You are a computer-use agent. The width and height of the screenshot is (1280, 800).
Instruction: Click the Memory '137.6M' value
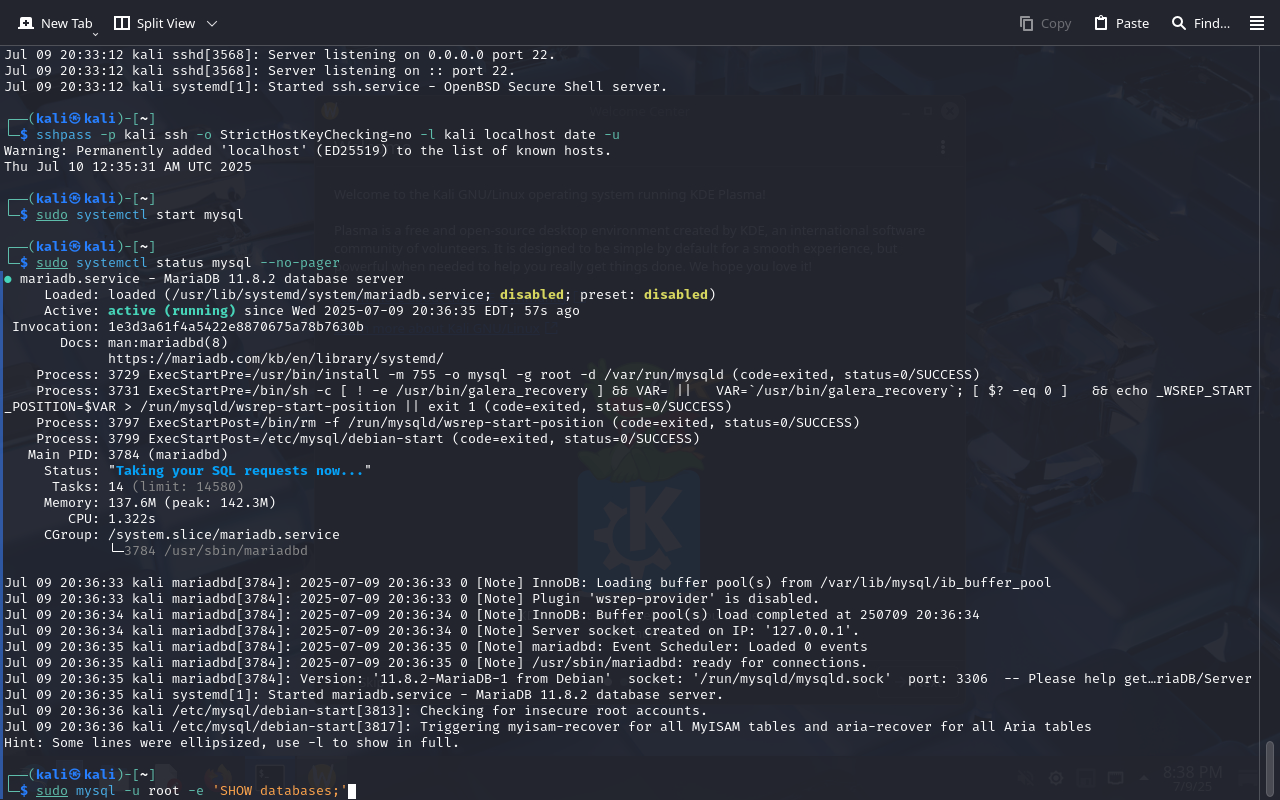point(132,502)
